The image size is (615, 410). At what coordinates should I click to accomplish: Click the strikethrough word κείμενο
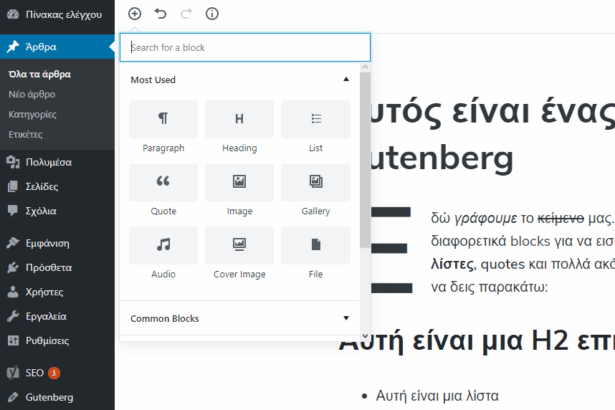560,218
